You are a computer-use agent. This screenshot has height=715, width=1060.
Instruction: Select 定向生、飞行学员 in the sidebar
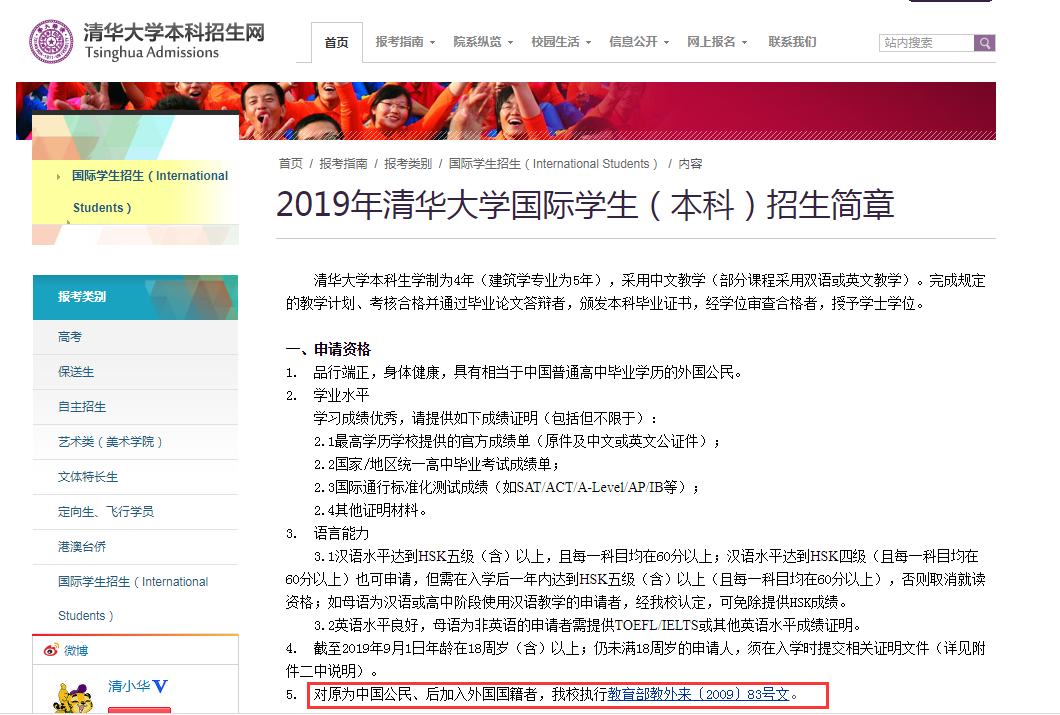pos(135,512)
